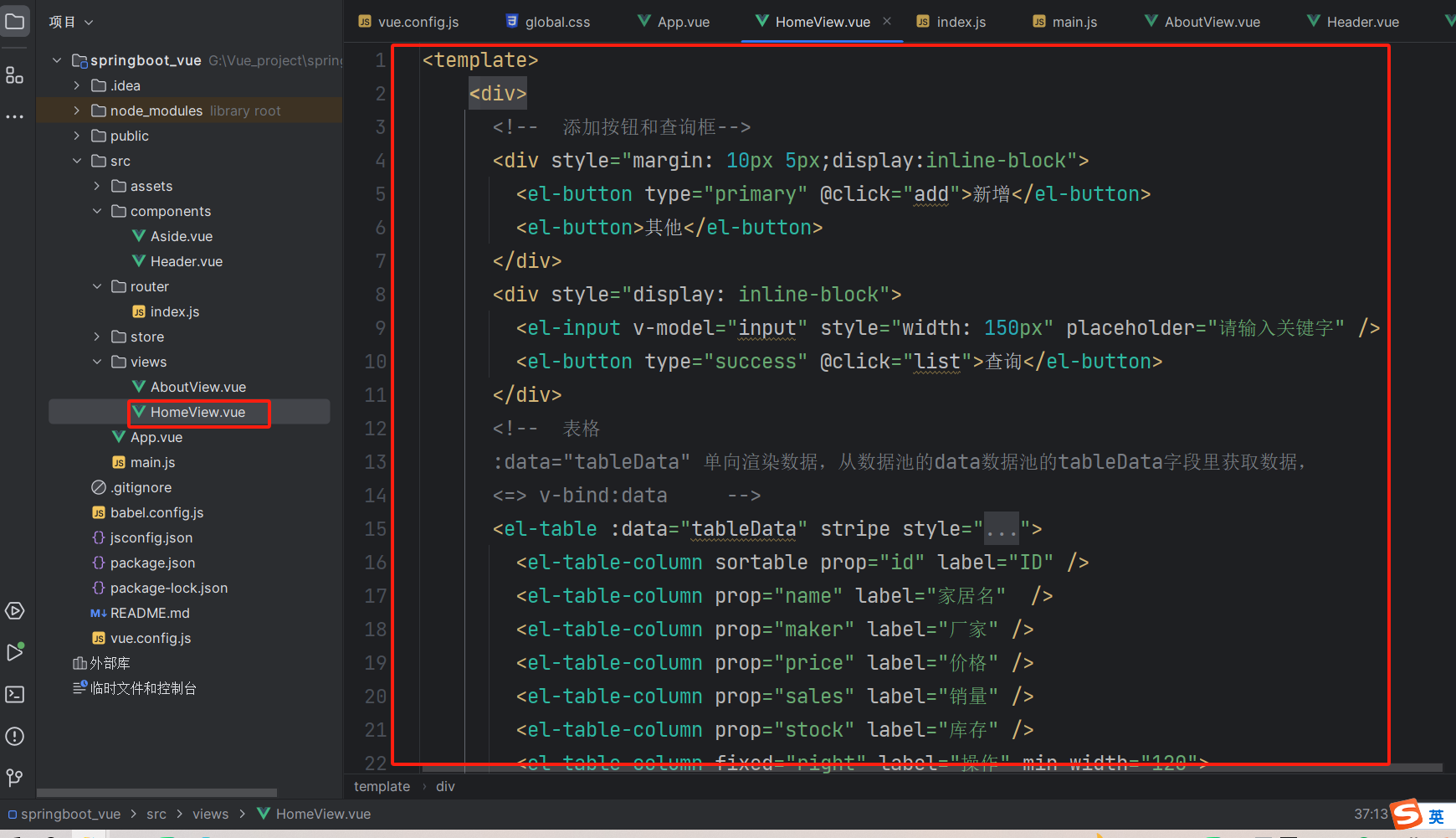Expand the public folder

[77, 136]
